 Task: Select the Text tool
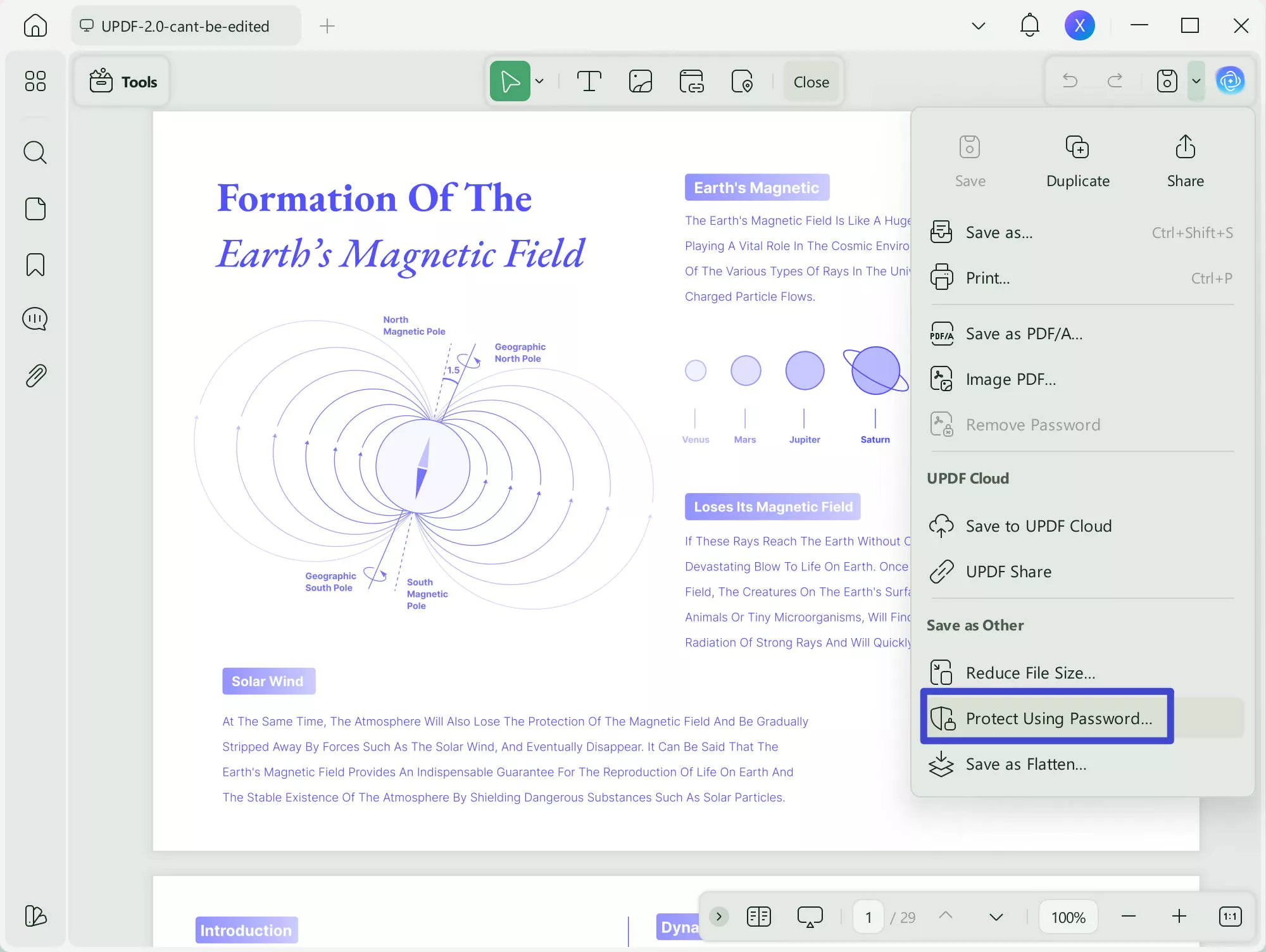[x=589, y=81]
